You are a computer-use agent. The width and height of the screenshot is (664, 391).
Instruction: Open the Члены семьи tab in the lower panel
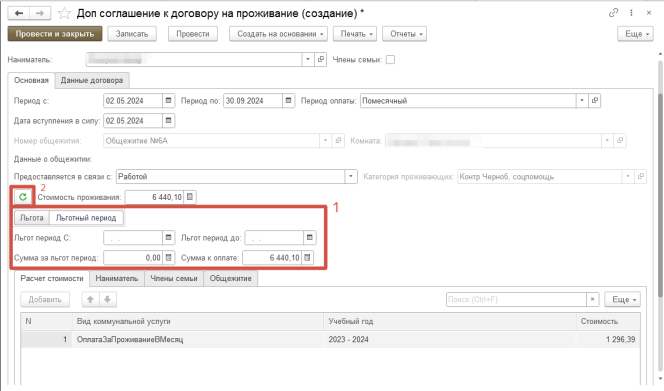pos(174,278)
